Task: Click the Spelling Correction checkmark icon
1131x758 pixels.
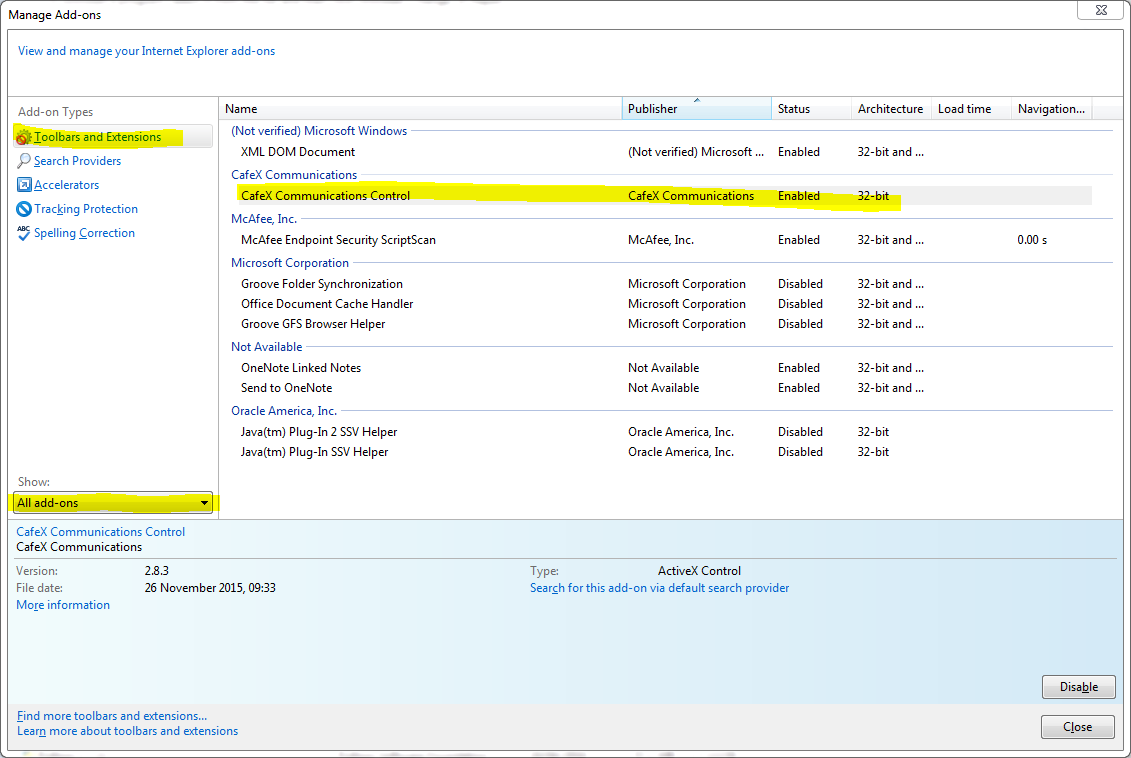Action: click(24, 233)
